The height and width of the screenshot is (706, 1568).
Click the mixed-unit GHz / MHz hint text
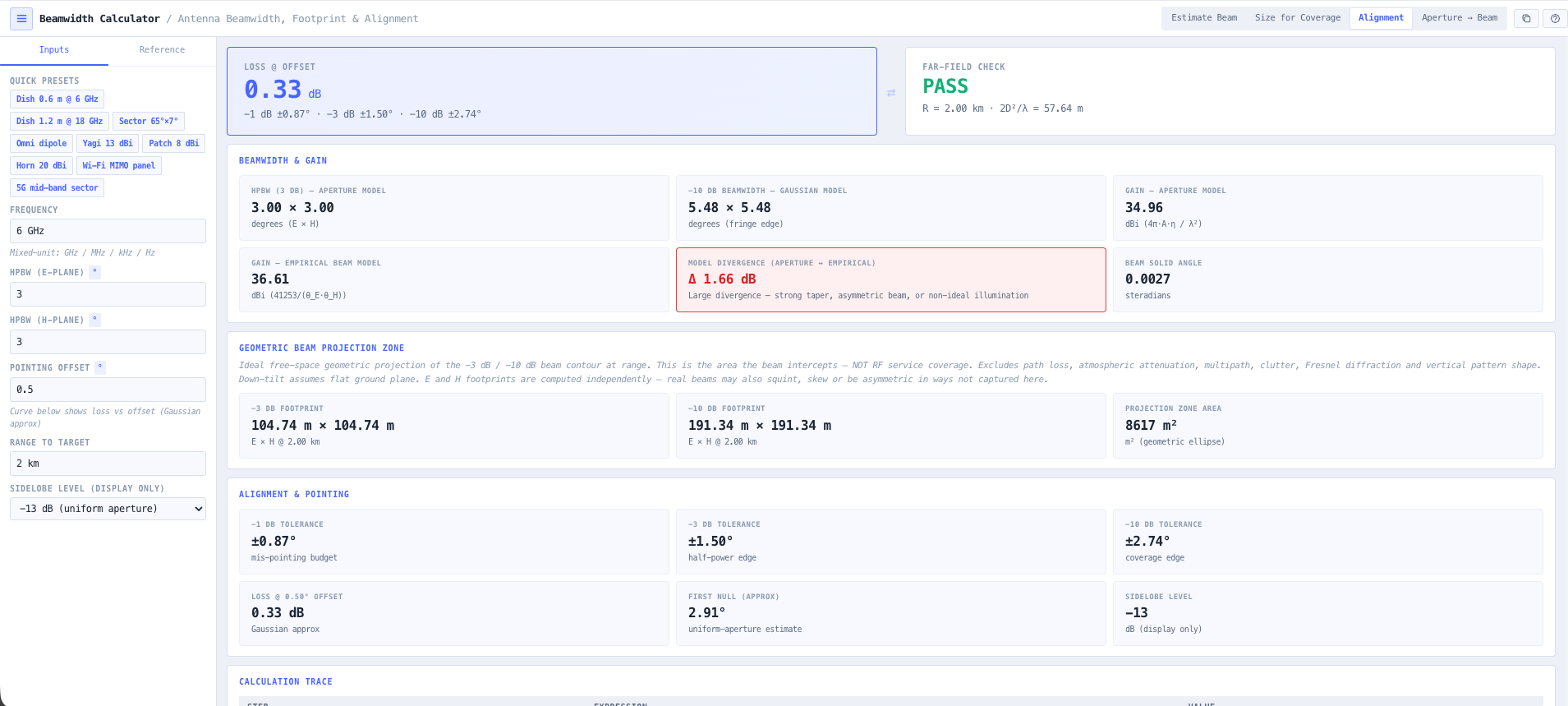click(x=82, y=253)
